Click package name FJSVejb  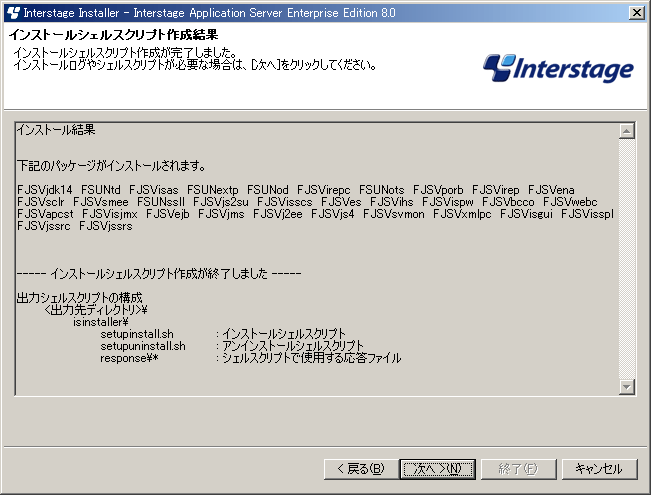click(x=168, y=214)
